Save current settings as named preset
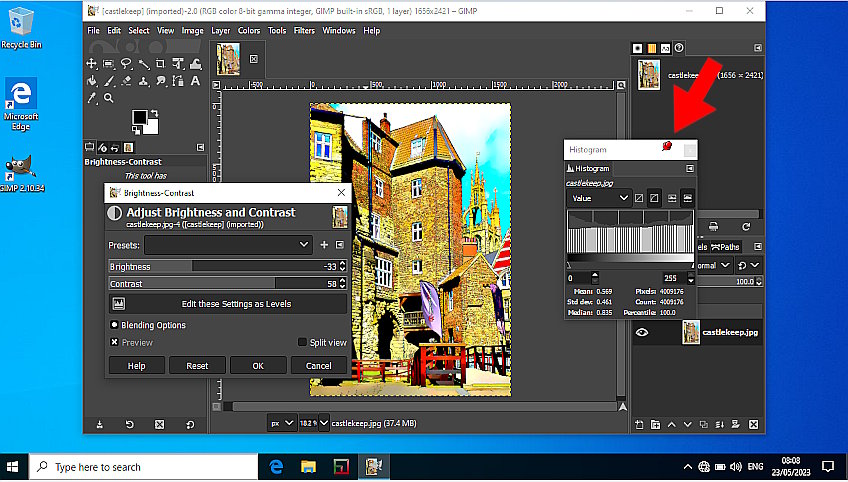The image size is (848, 482). point(324,244)
